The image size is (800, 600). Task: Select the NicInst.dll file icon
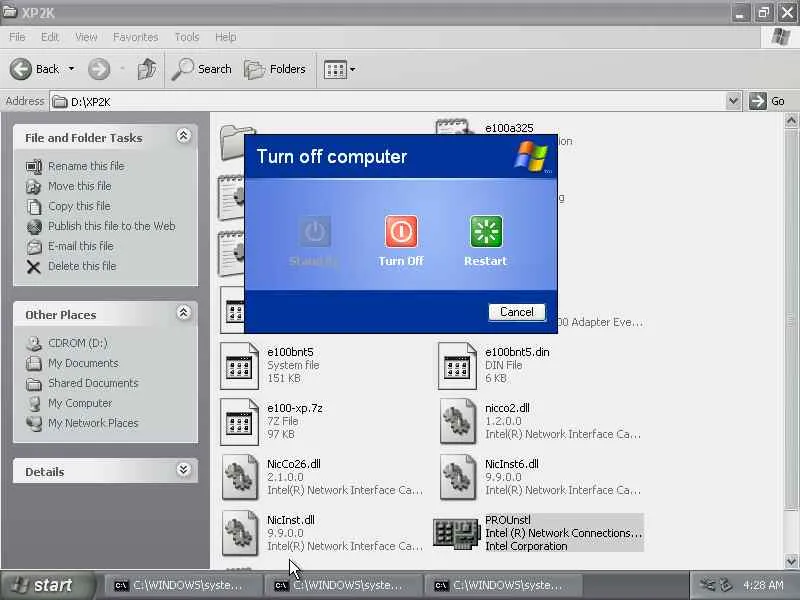point(239,534)
